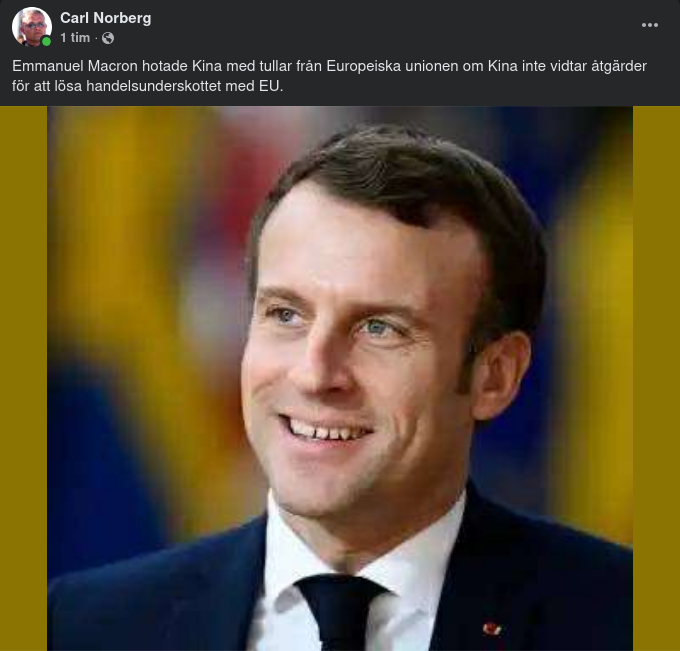Click the '1 tim' post timestamp
Image resolution: width=680 pixels, height=651 pixels.
[75, 38]
